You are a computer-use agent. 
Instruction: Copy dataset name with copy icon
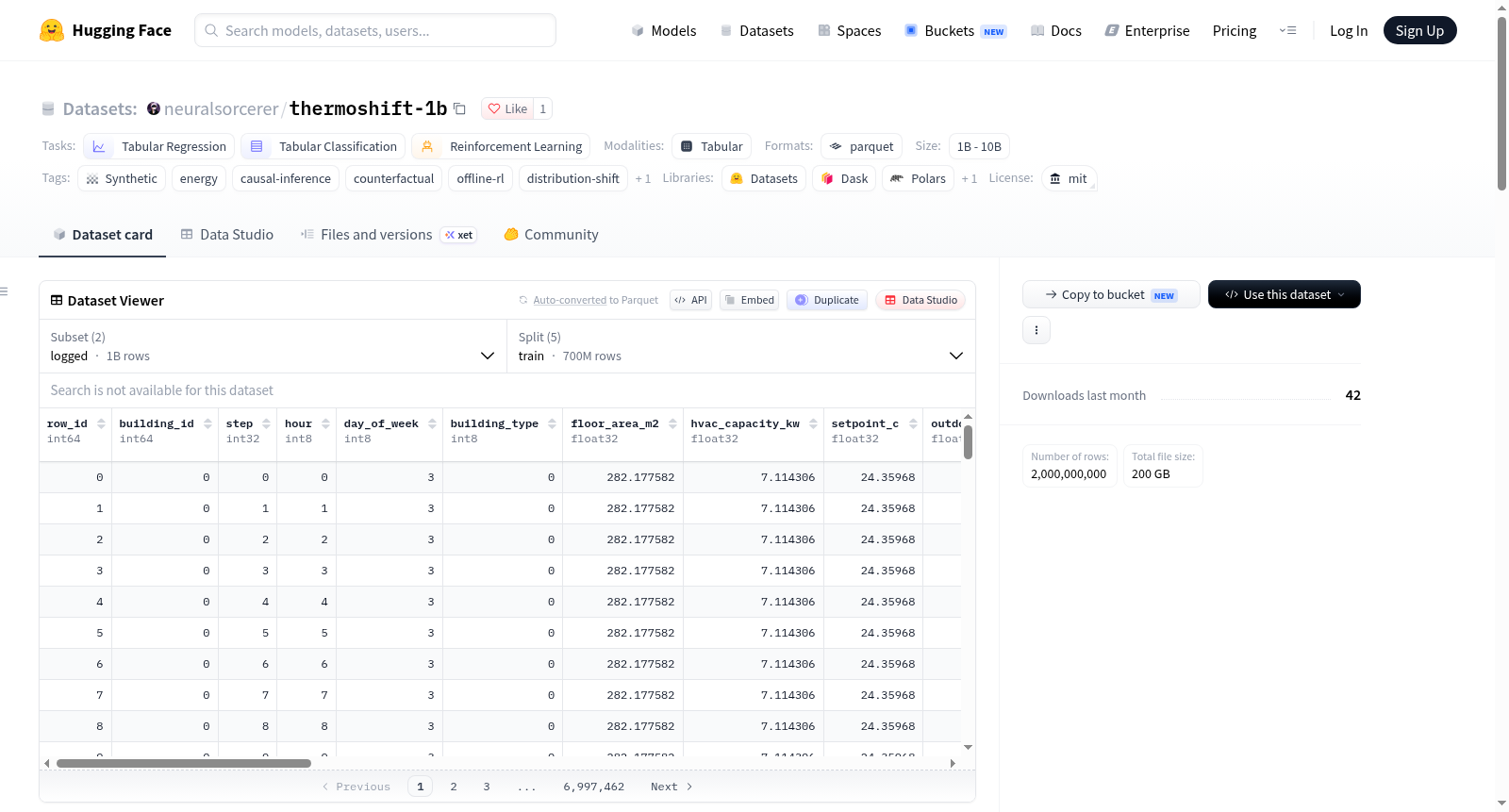click(x=460, y=108)
